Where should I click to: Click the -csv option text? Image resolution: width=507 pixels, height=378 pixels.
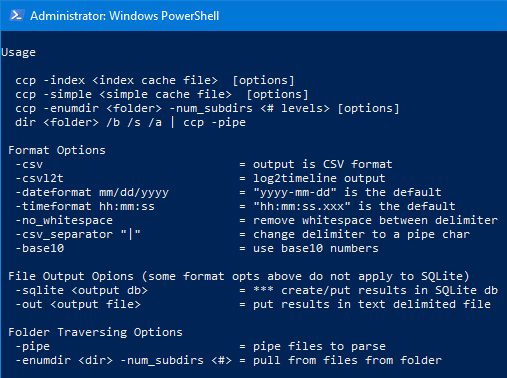pos(29,164)
